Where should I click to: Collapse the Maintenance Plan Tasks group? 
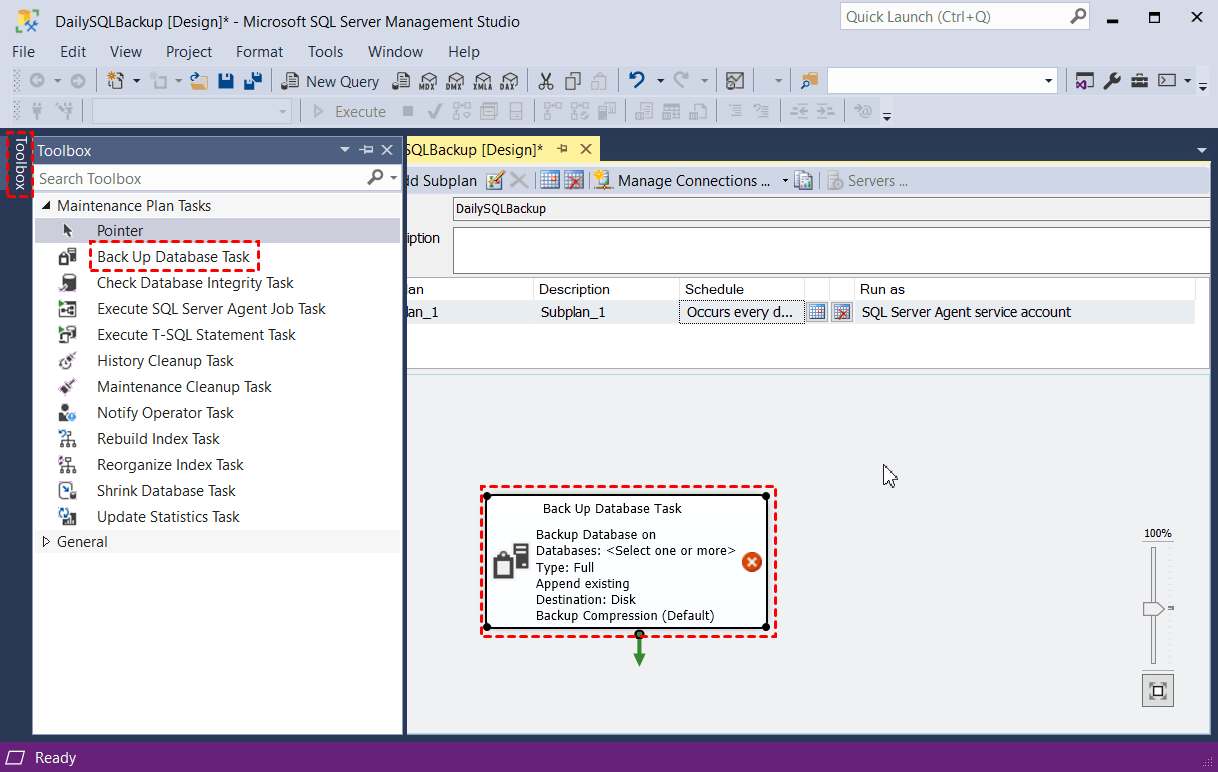pos(46,206)
